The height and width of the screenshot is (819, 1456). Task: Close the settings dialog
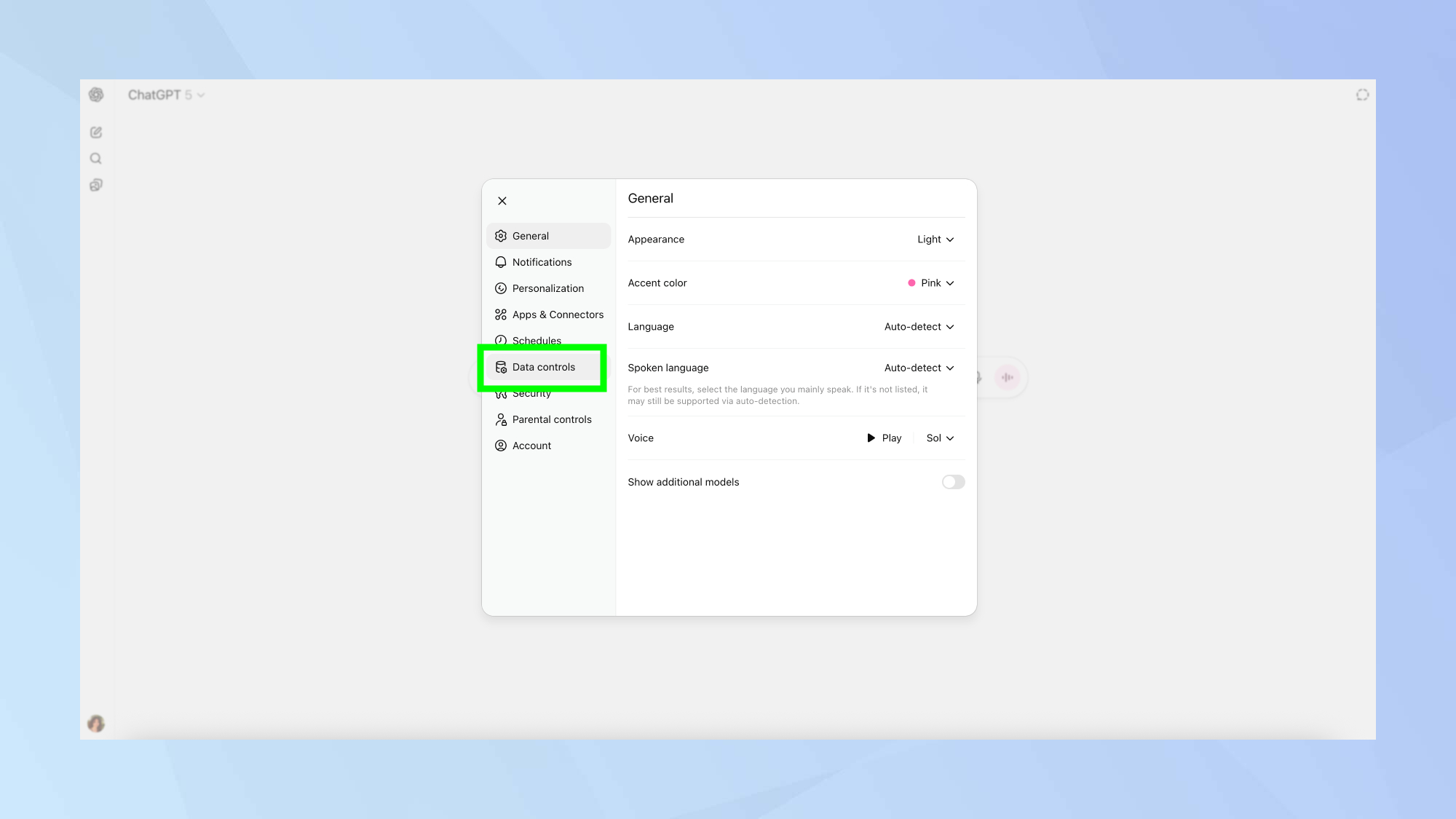tap(502, 200)
